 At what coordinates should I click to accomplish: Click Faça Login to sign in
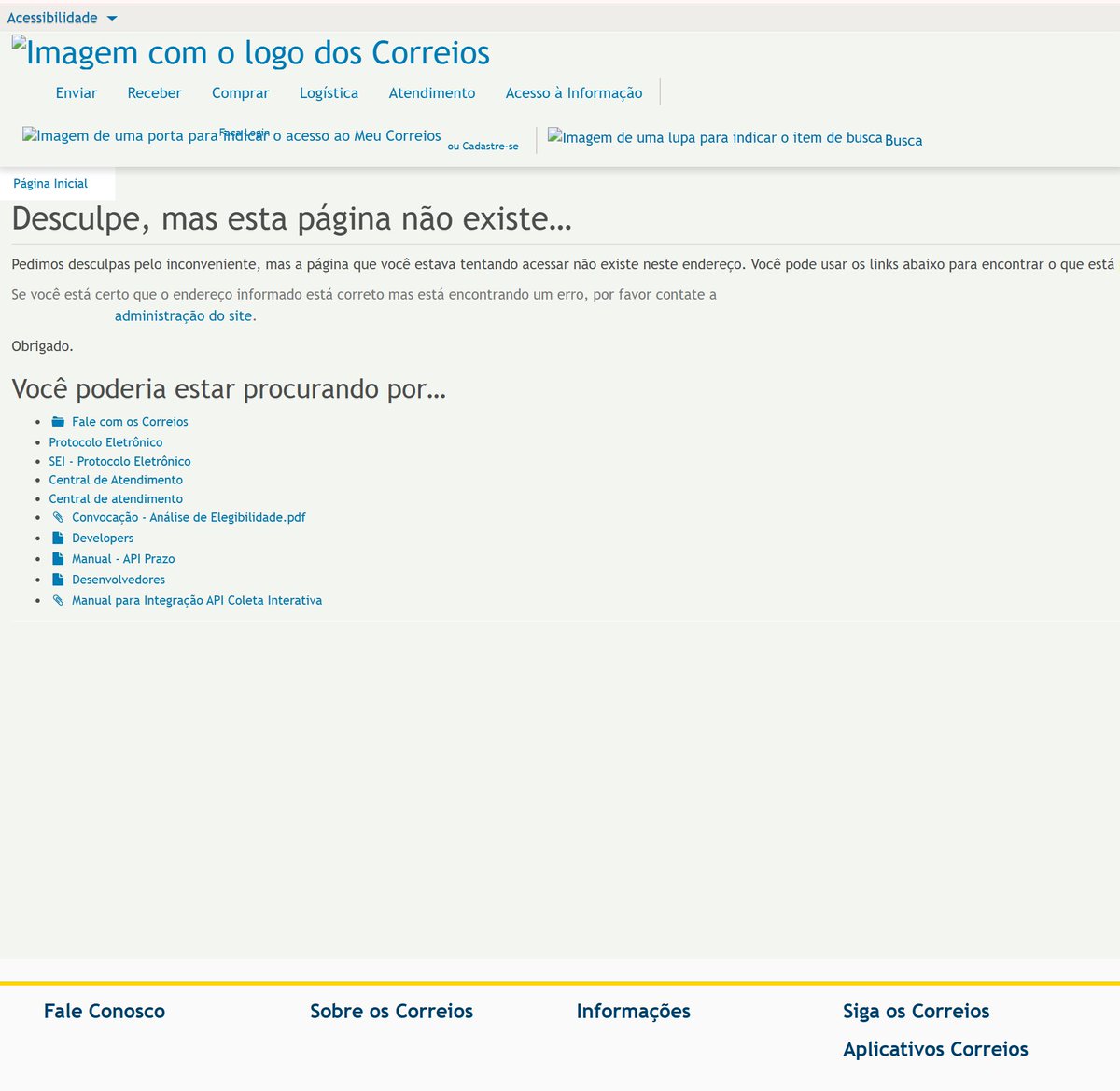(x=245, y=133)
